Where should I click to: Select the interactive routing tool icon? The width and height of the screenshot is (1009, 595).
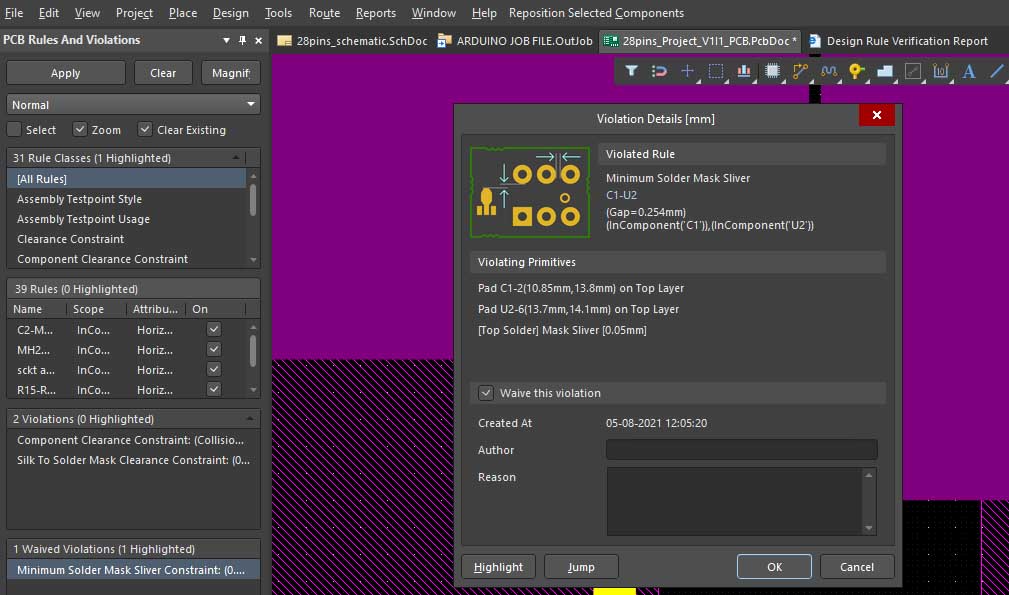[x=800, y=71]
